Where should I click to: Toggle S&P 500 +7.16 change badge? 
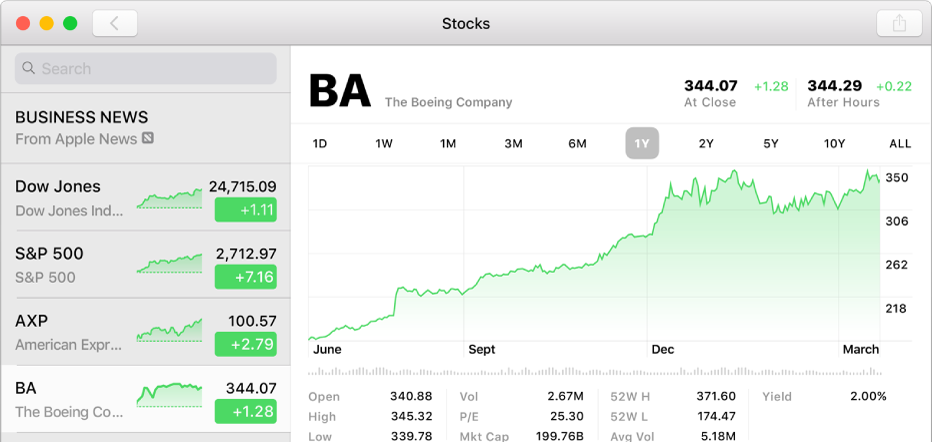(x=245, y=277)
